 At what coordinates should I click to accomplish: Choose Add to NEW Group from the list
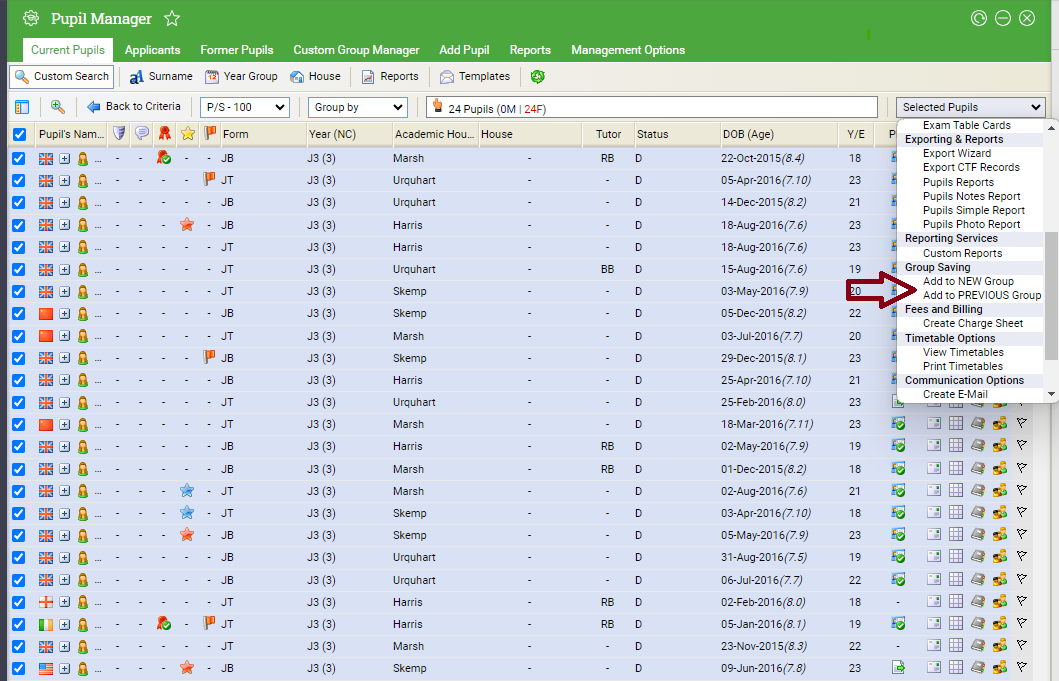click(x=968, y=281)
